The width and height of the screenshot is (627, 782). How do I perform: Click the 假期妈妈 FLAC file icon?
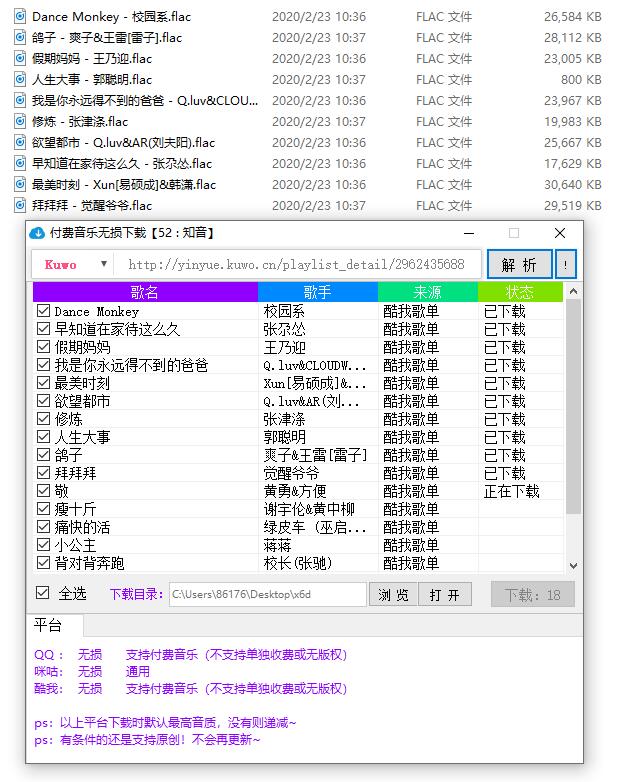[20, 59]
